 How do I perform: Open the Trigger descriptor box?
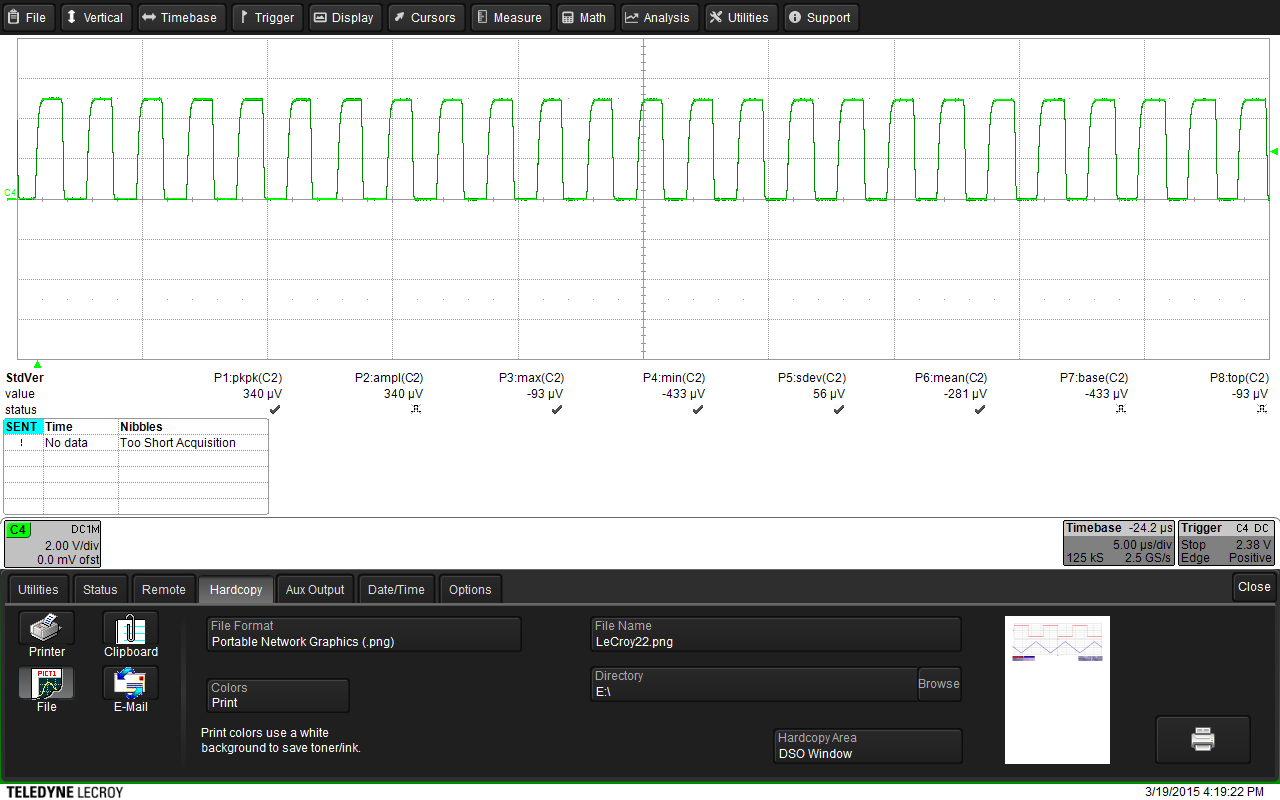1226,543
